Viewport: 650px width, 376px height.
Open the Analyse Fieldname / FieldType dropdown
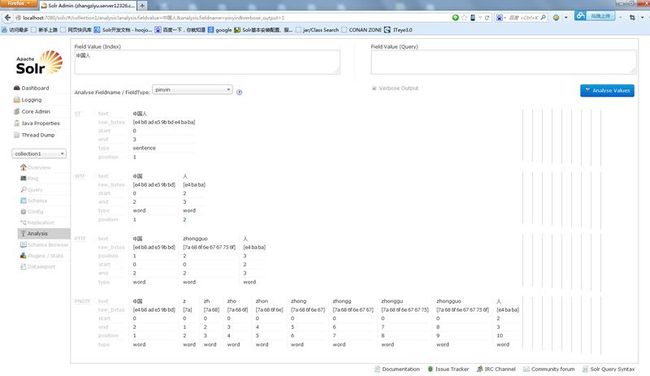192,90
